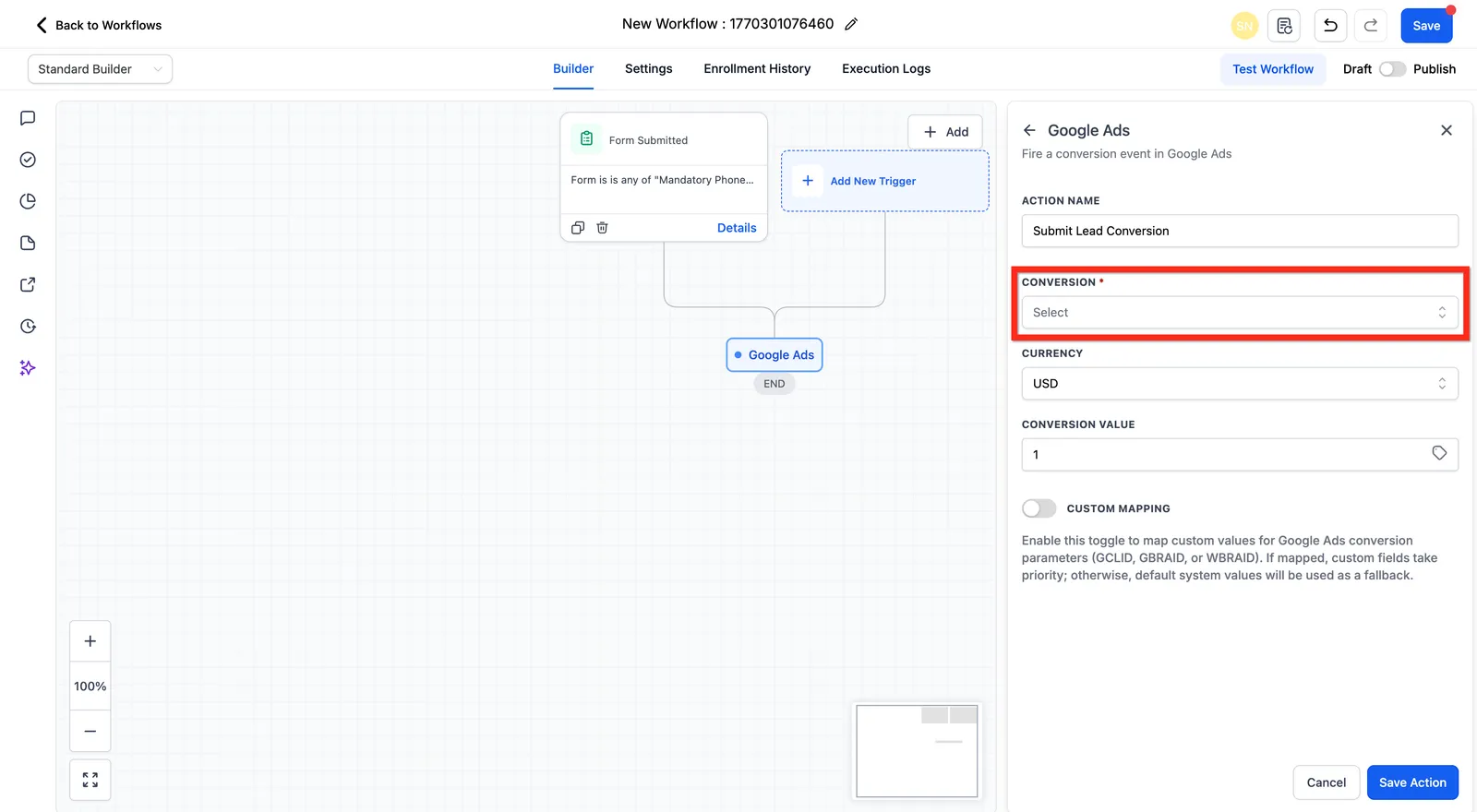Open the AI sparkle assistant icon
The image size is (1477, 812).
click(28, 367)
